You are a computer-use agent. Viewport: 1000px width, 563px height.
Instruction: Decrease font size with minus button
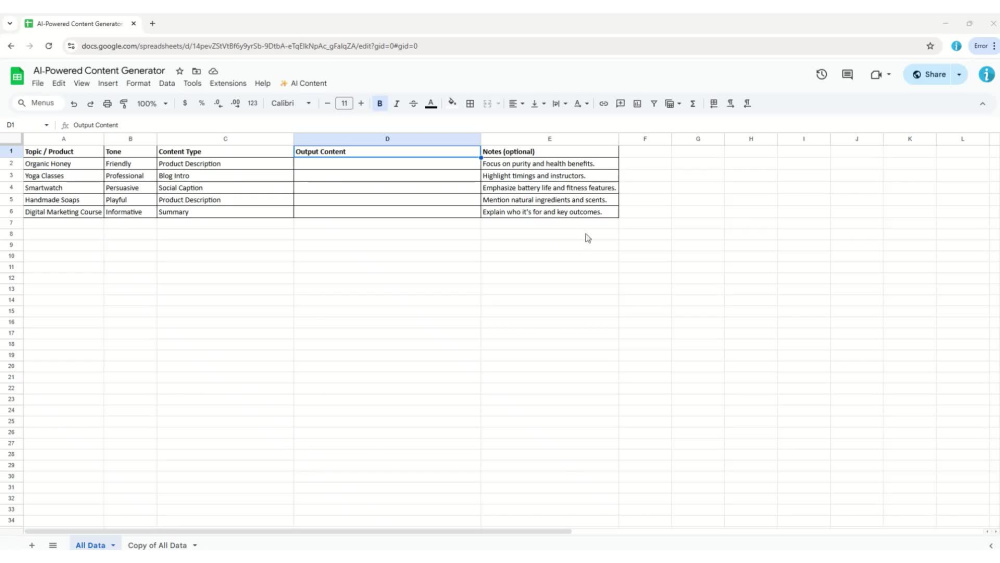point(327,103)
